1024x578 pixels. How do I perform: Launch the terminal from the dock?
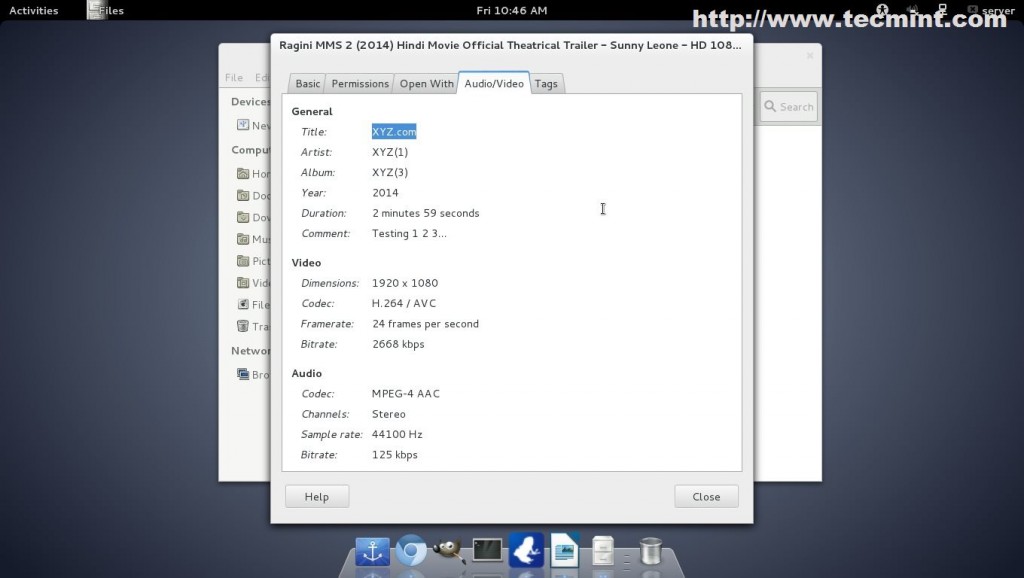click(x=487, y=549)
